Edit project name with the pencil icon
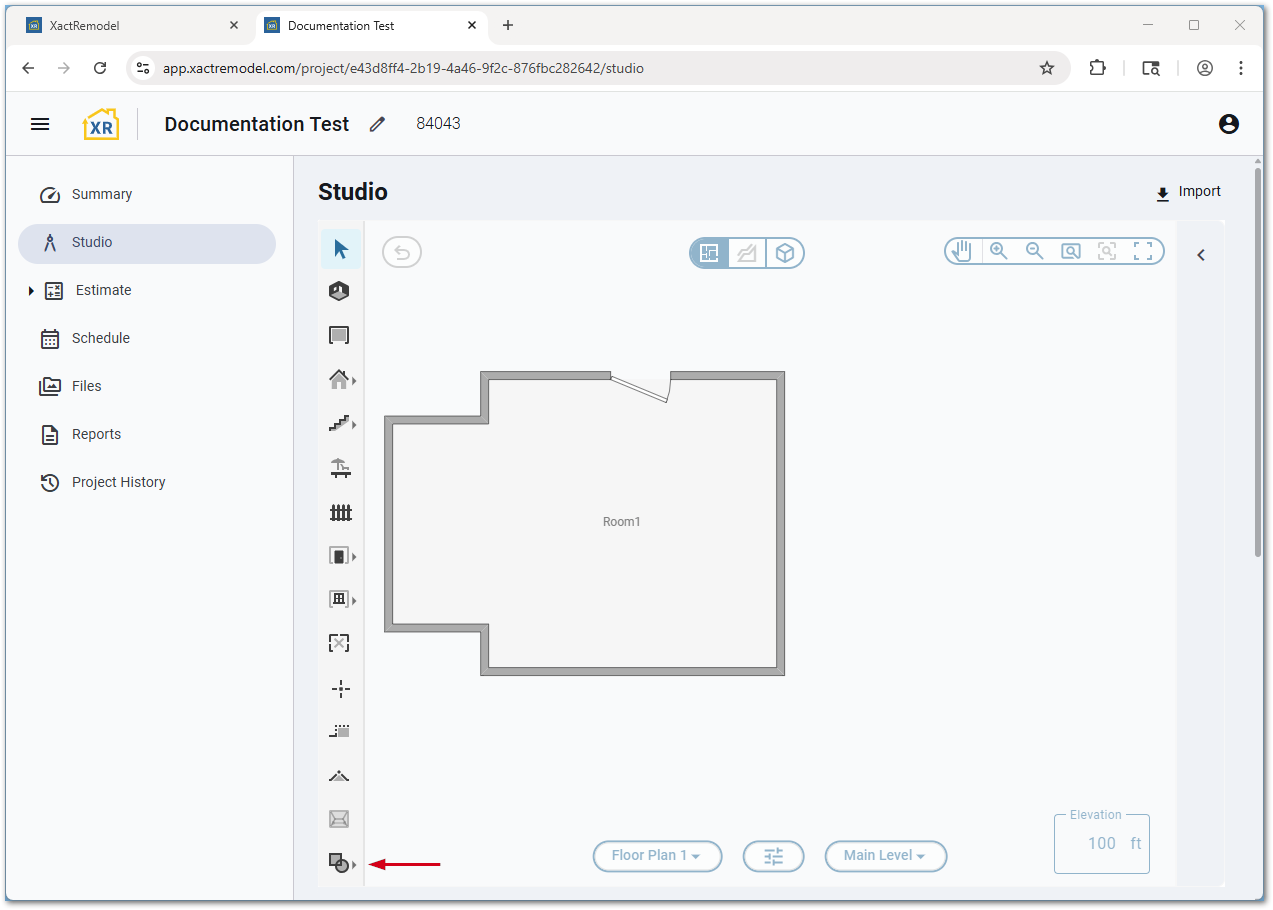The height and width of the screenshot is (910, 1273). click(x=377, y=125)
